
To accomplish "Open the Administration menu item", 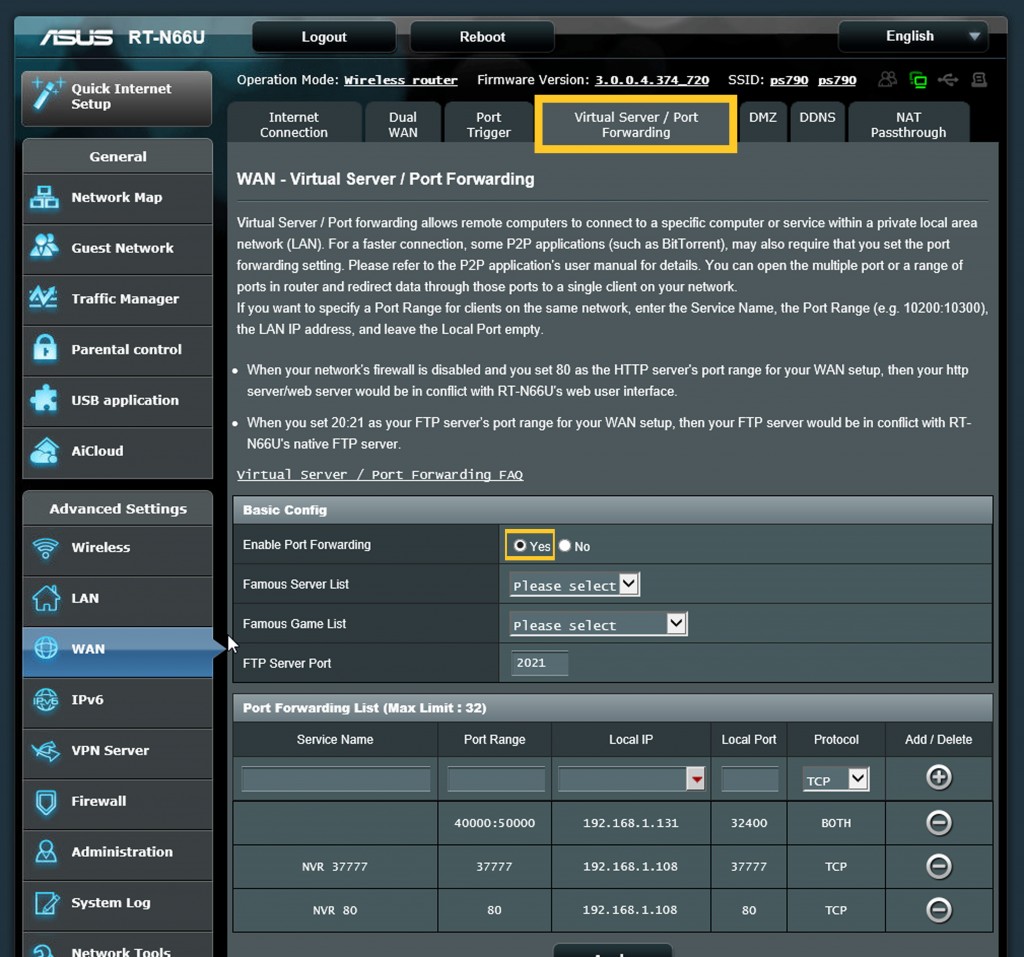I will (118, 852).
